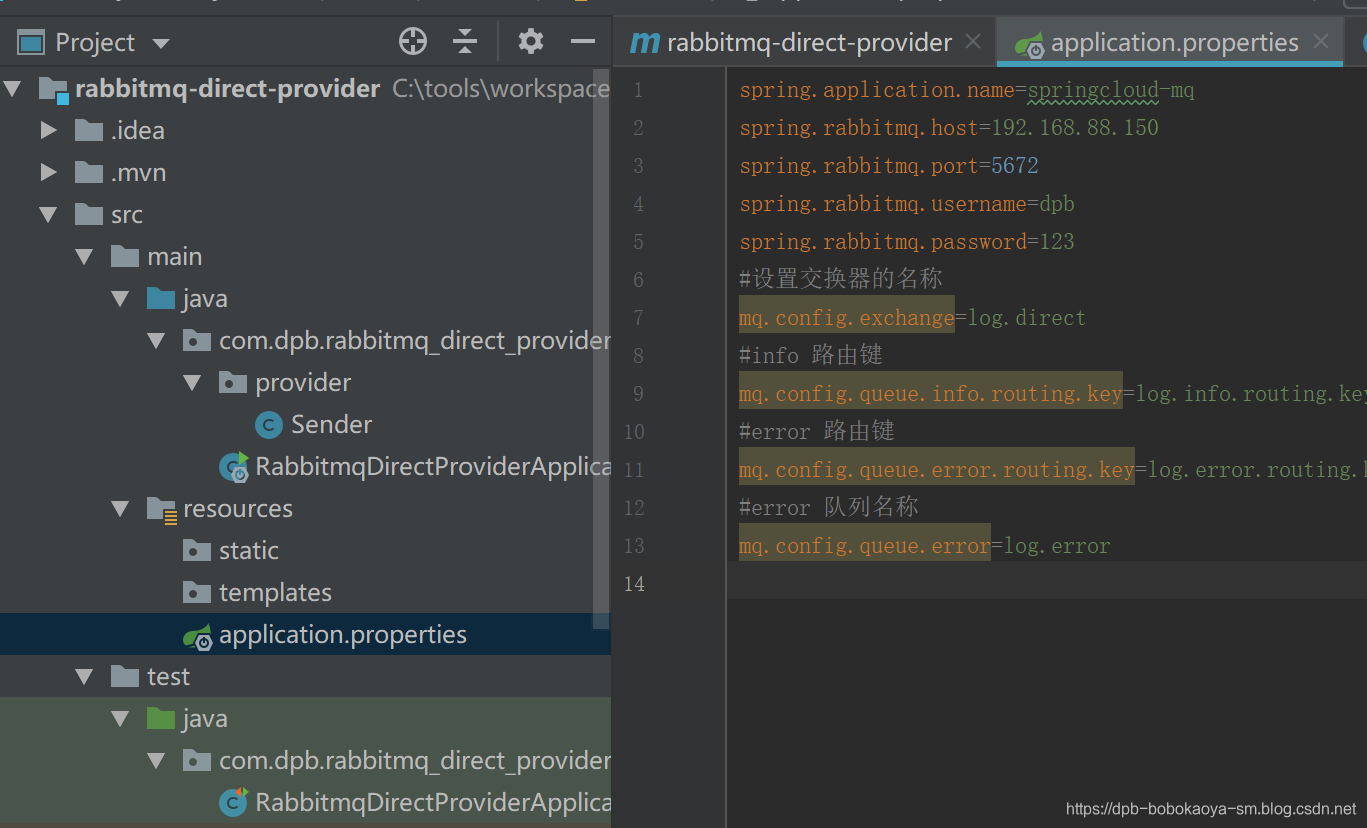Click the Project panel window icon

[32, 43]
